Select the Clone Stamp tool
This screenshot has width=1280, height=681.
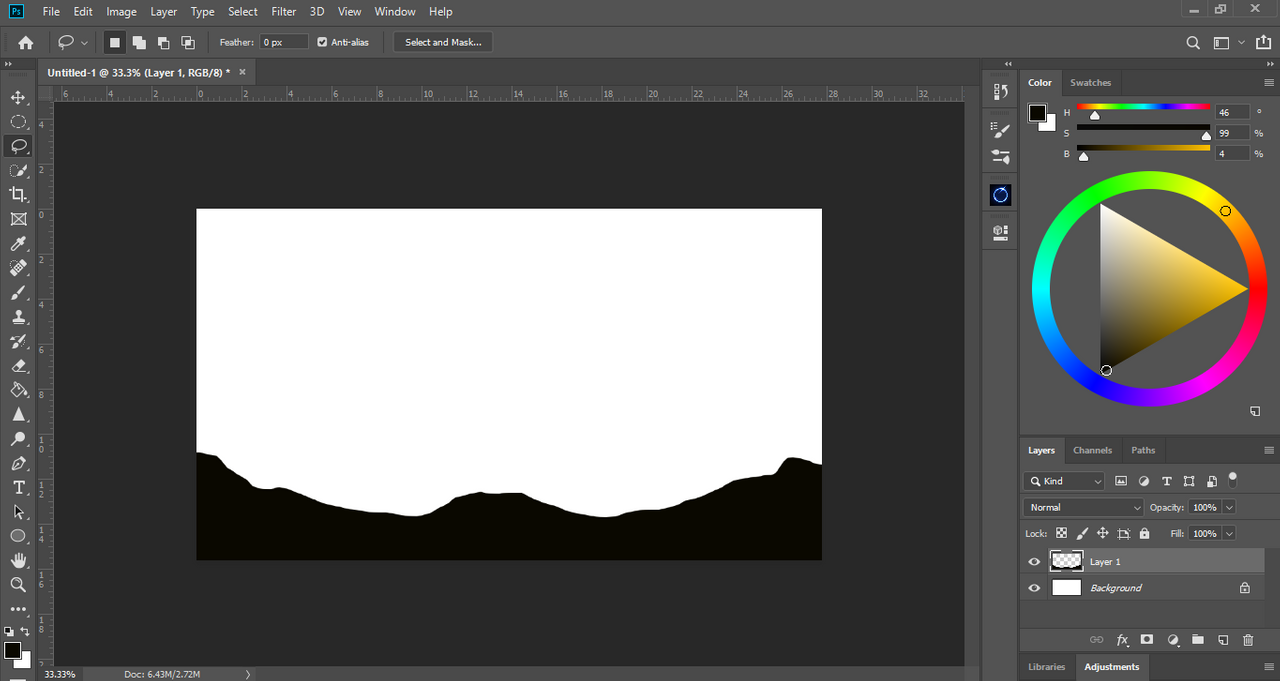18,317
